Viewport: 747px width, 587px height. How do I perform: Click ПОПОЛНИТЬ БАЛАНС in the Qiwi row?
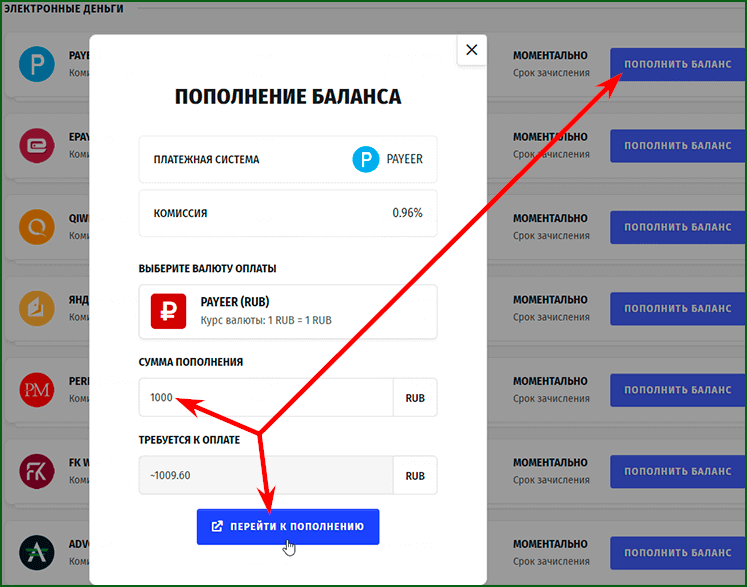click(x=677, y=227)
